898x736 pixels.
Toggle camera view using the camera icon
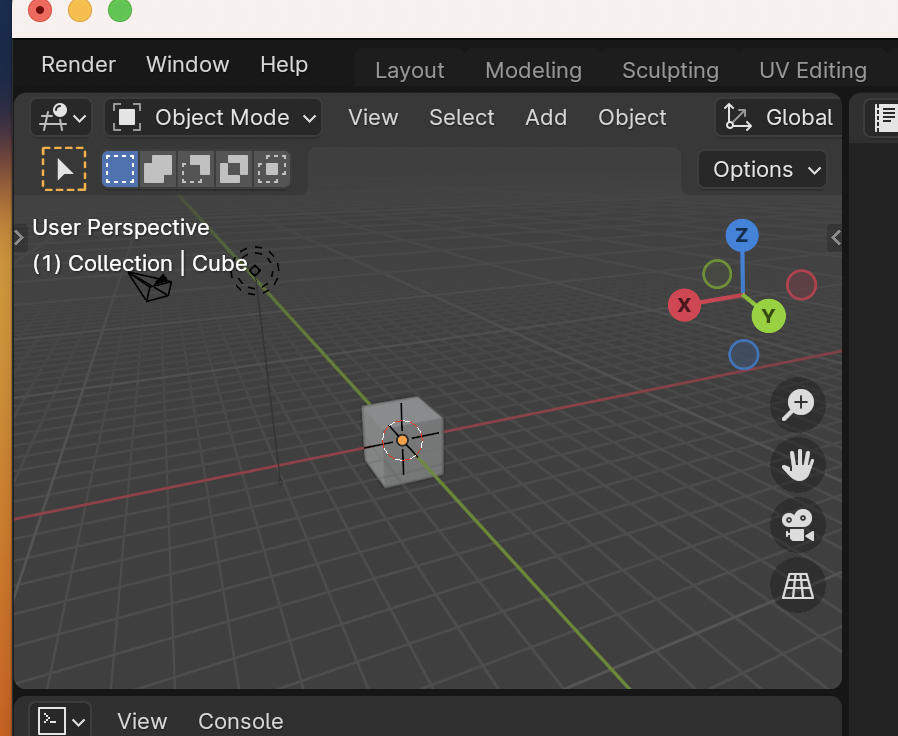tap(797, 524)
